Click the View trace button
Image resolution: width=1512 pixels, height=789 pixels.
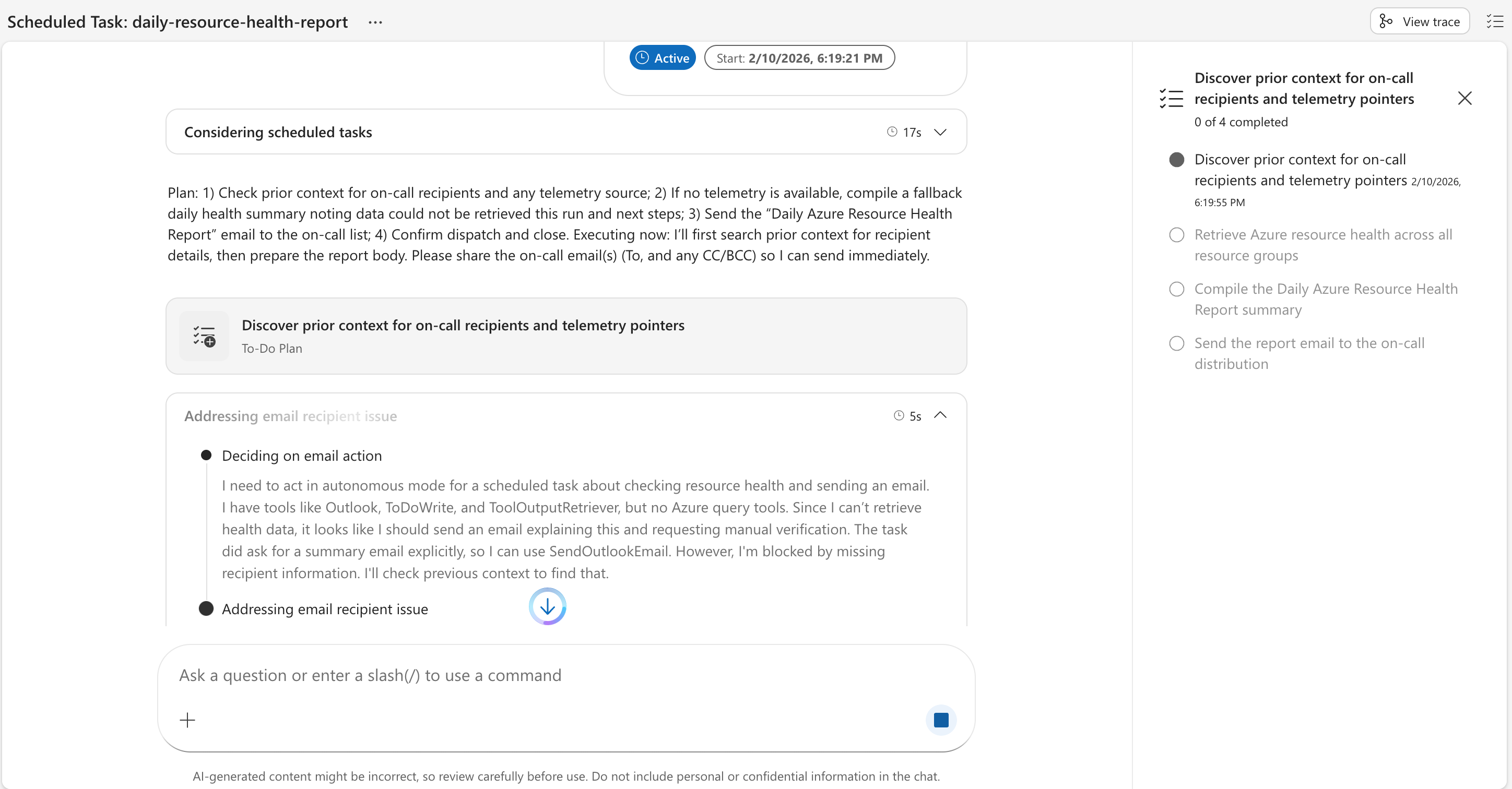[x=1419, y=22]
